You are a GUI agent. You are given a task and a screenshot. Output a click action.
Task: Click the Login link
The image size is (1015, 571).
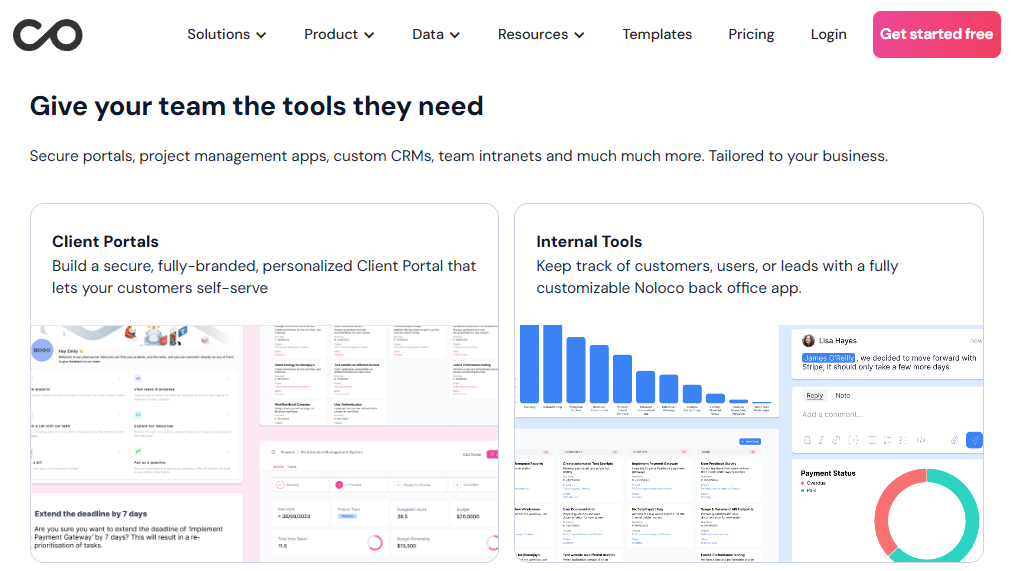pyautogui.click(x=828, y=34)
